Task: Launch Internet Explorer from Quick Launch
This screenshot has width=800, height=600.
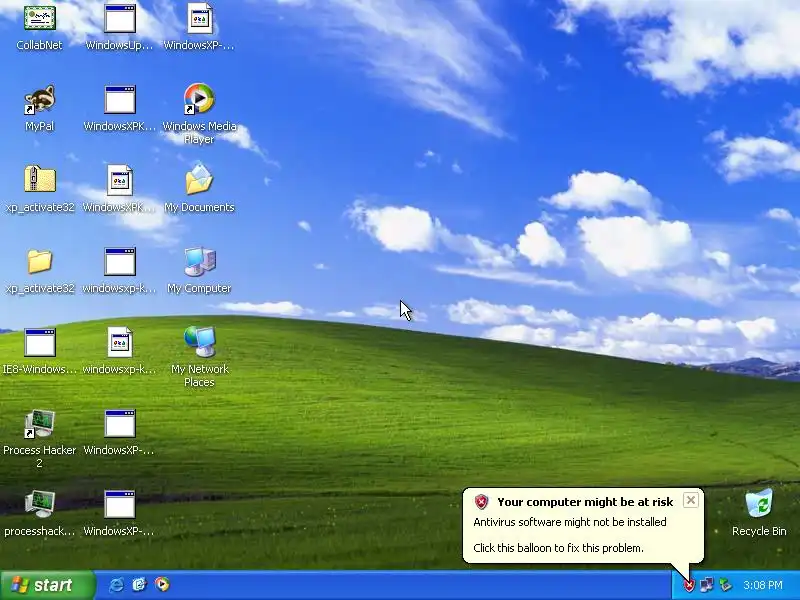Action: coord(116,584)
